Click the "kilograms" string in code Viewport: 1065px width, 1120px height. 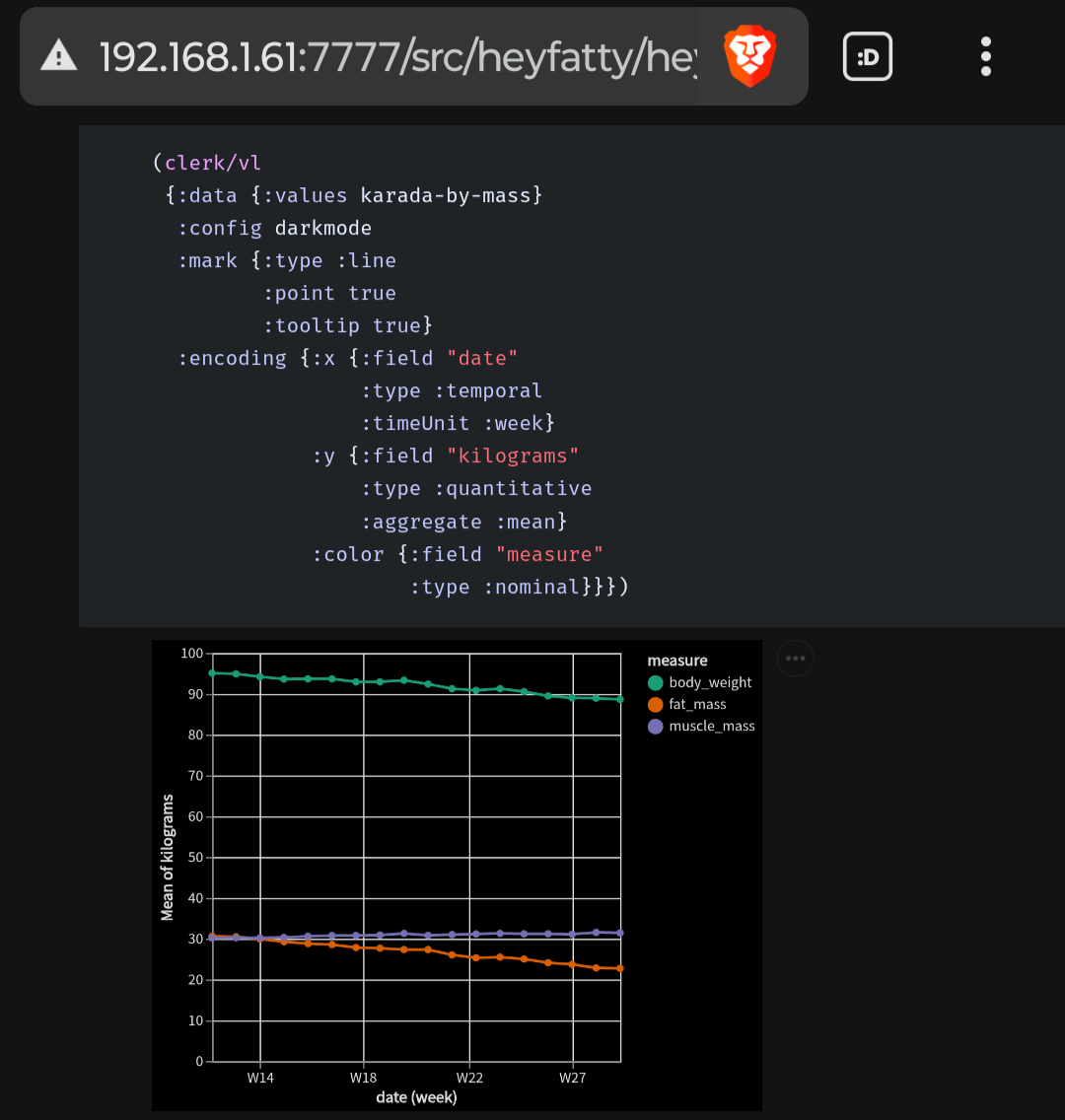[x=512, y=455]
